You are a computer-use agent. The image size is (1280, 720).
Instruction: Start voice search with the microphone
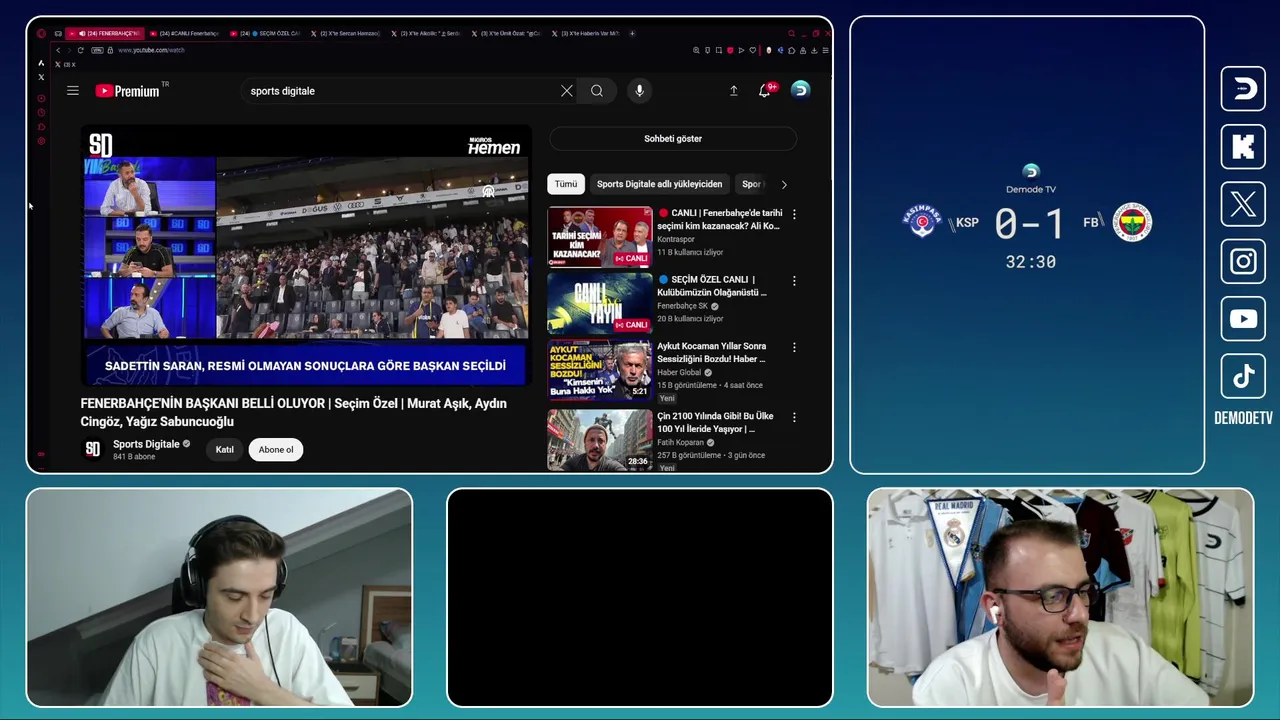[640, 91]
